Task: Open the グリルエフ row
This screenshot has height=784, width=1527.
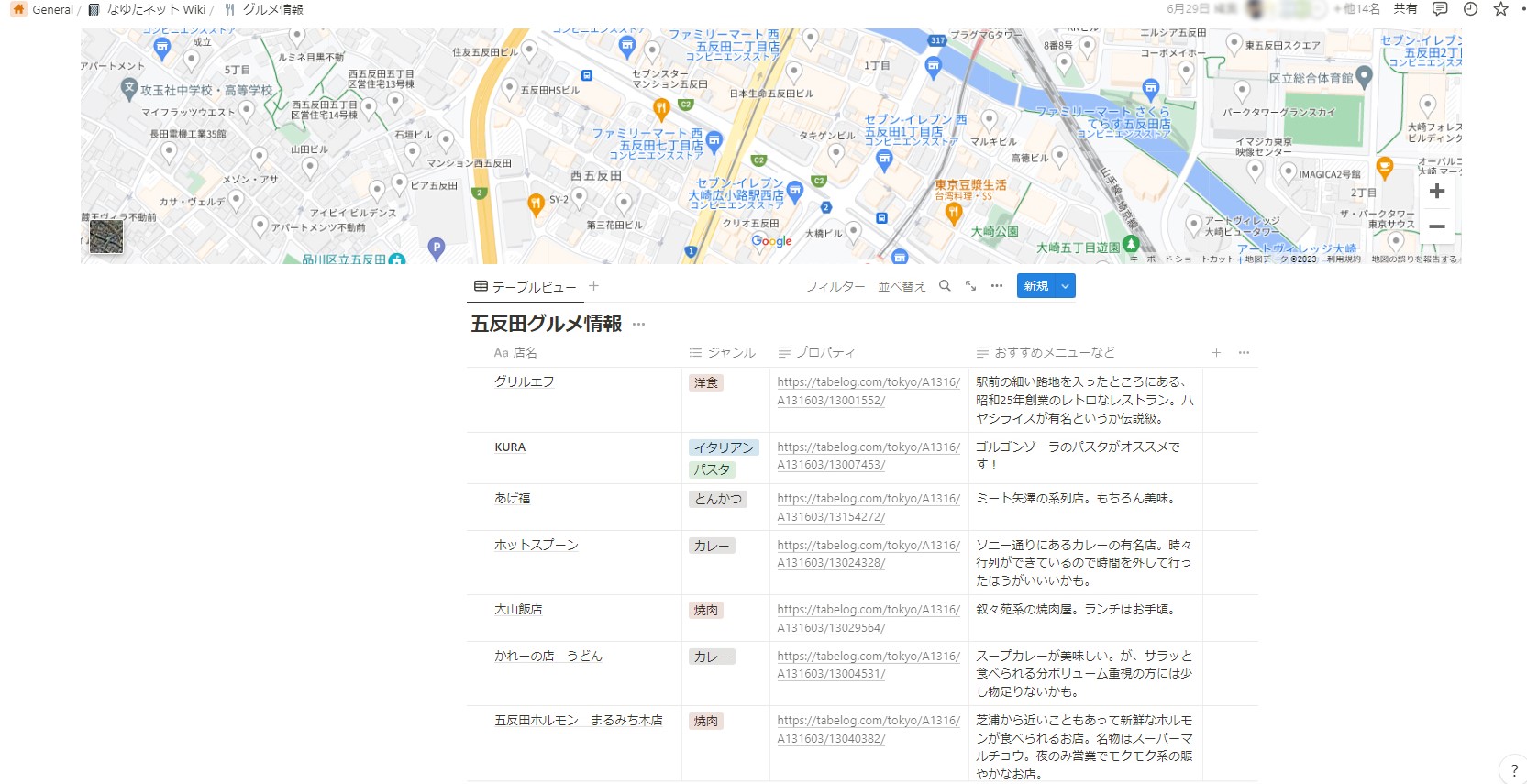Action: coord(525,381)
